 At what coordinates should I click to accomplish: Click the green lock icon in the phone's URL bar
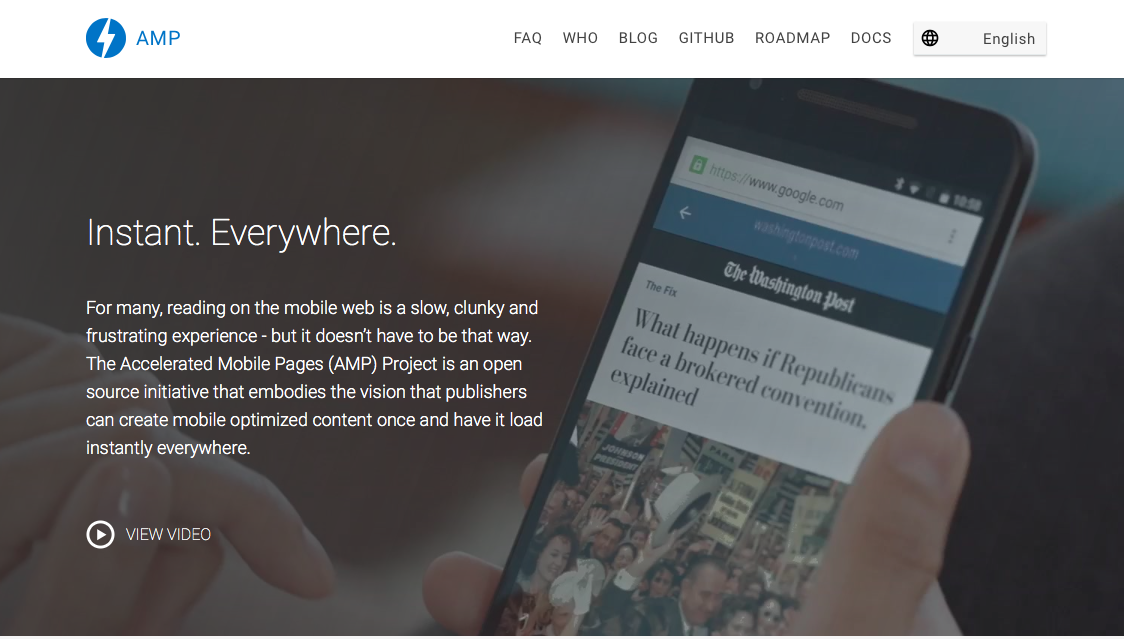697,165
